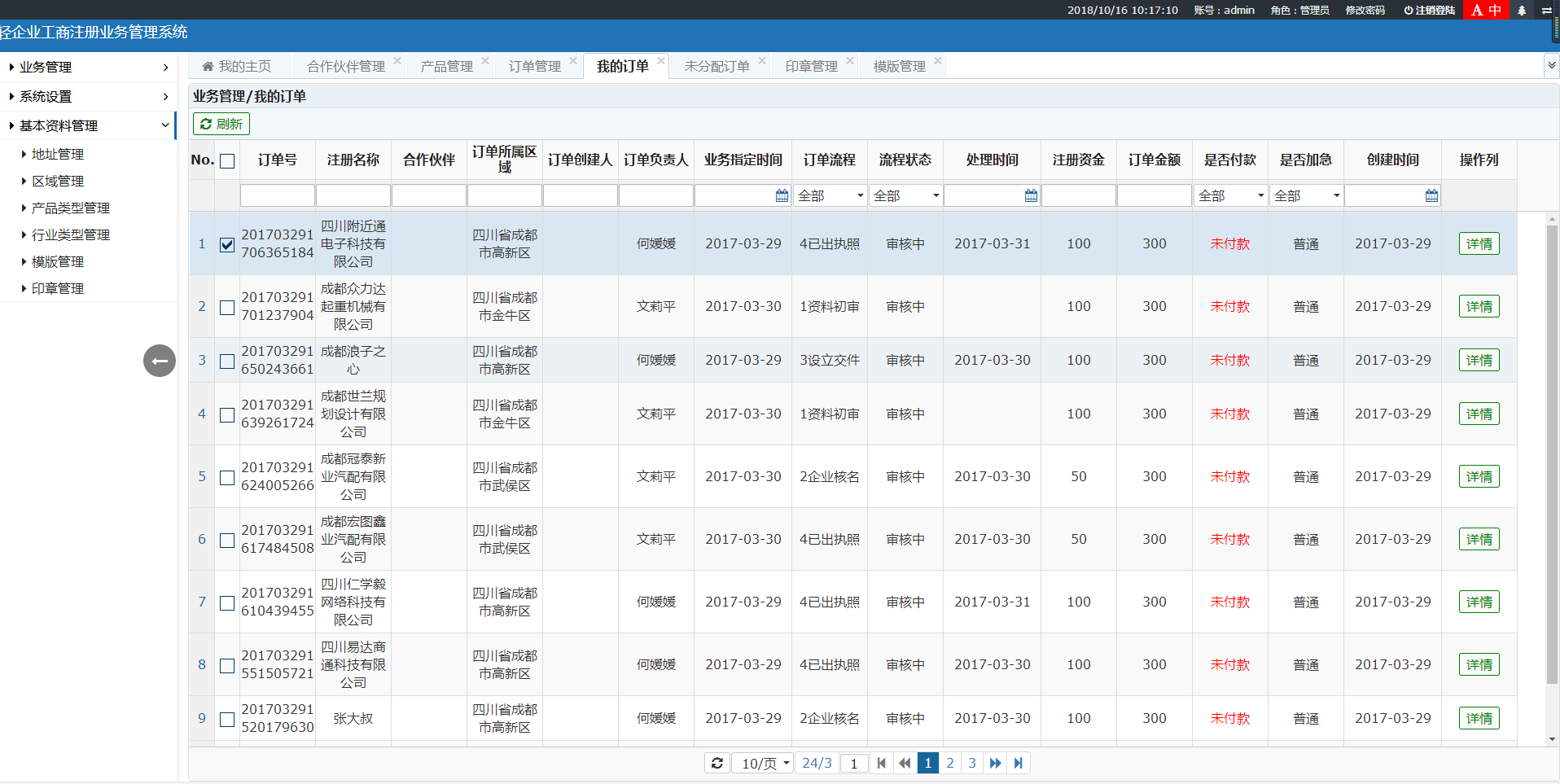Click the 刷新 refresh button
Viewport: 1560px width, 784px height.
pyautogui.click(x=221, y=124)
